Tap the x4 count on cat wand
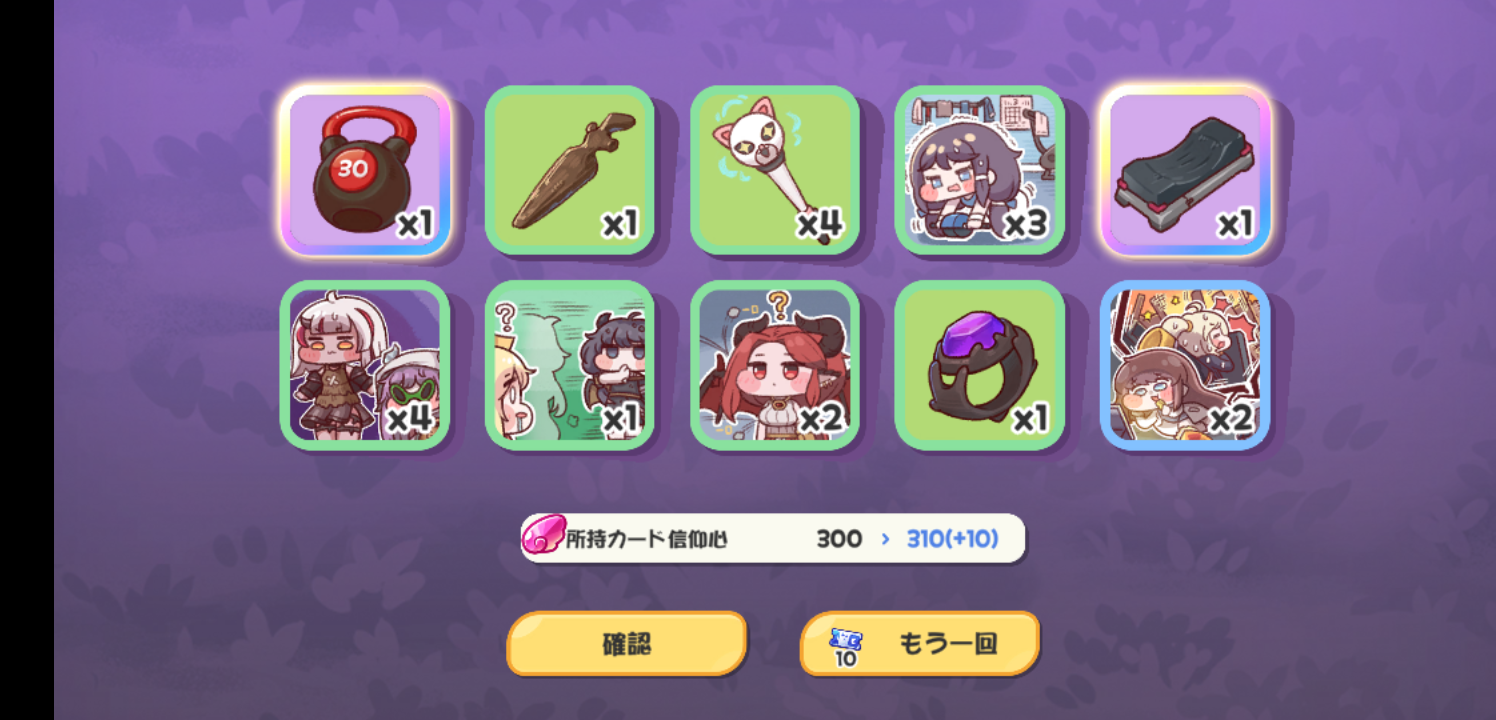The width and height of the screenshot is (1496, 720). (819, 225)
